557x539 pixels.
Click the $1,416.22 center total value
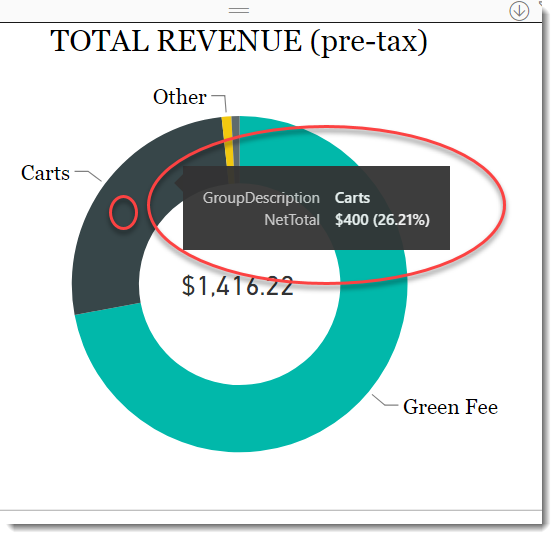pos(237,286)
